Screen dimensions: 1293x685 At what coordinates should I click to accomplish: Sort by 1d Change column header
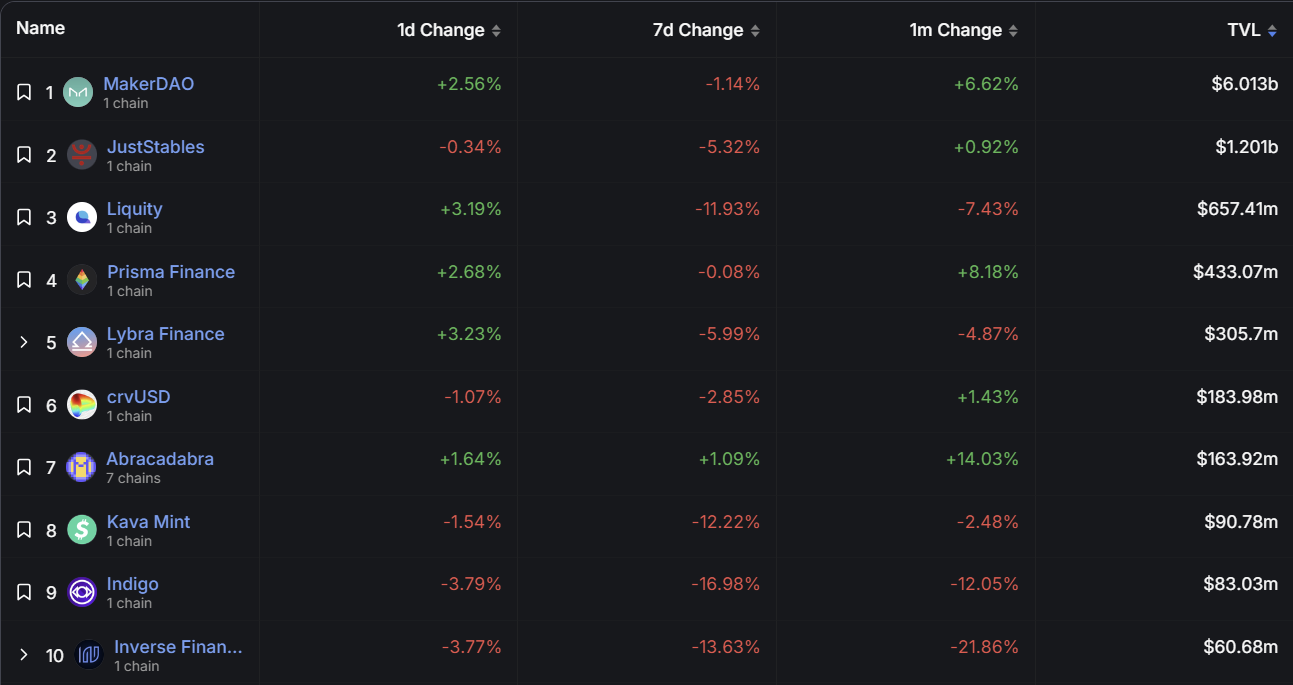point(441,31)
